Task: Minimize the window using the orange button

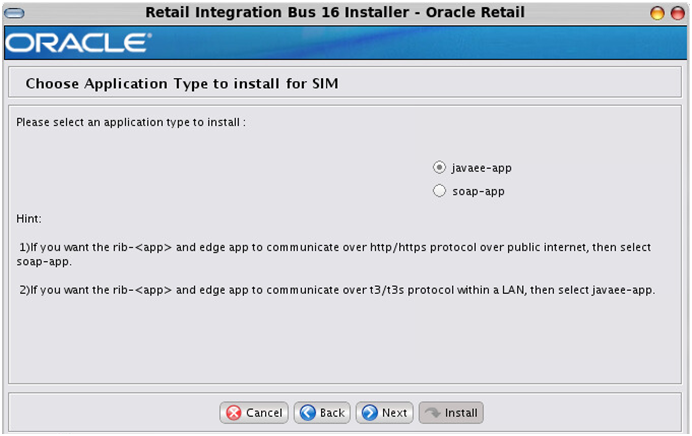Action: pos(657,13)
